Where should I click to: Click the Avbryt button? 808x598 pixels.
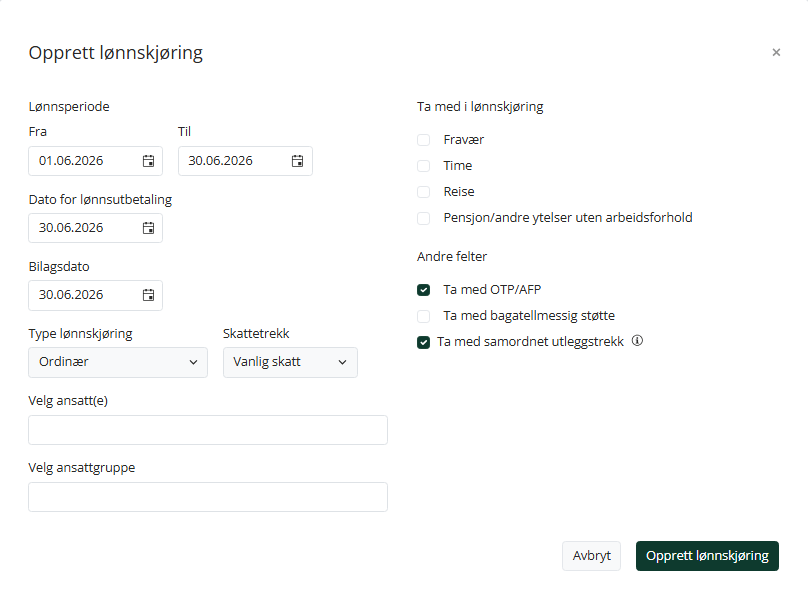pos(592,556)
